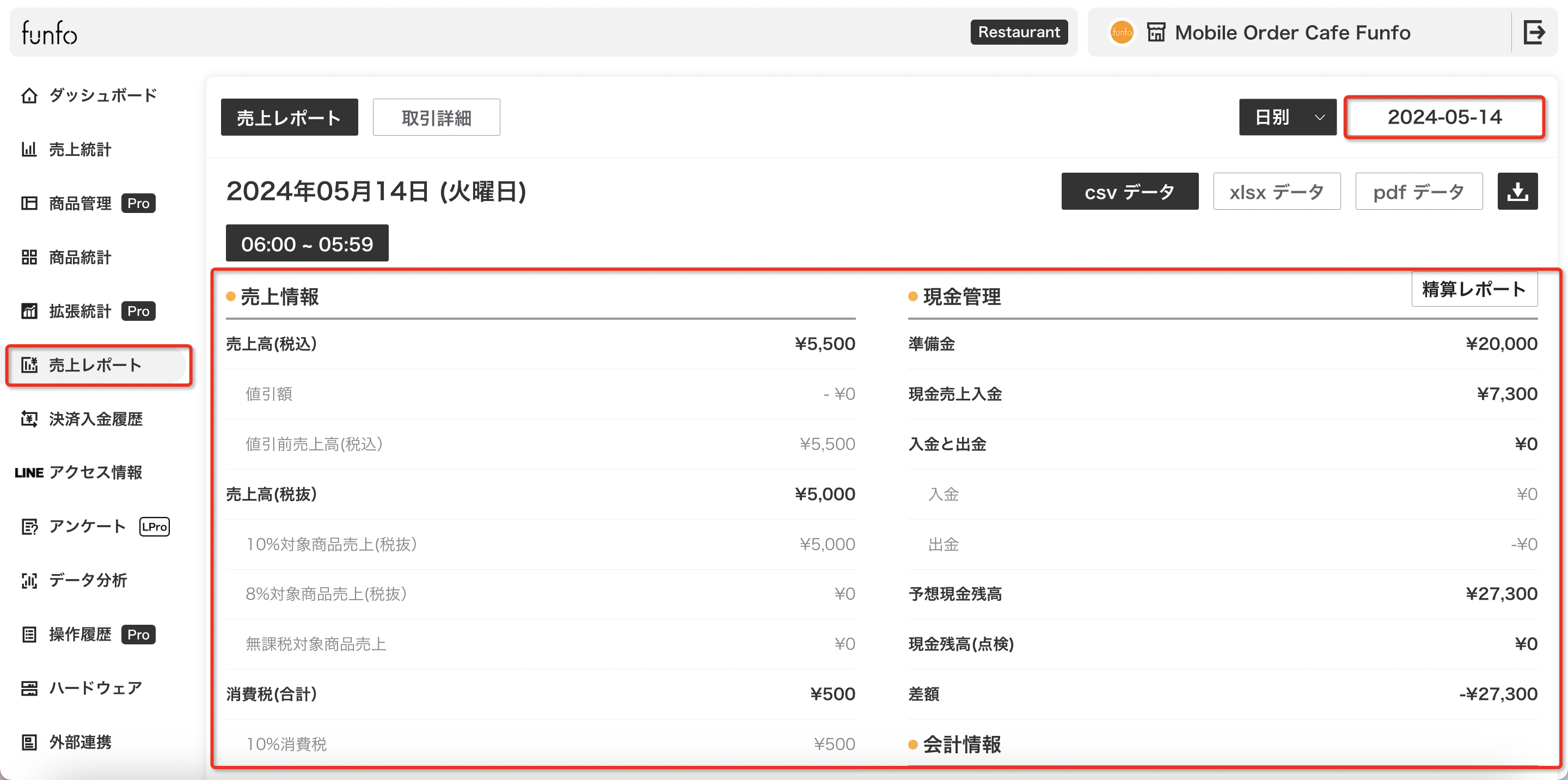Click the download arrow icon button
The width and height of the screenshot is (1568, 780).
(1517, 191)
